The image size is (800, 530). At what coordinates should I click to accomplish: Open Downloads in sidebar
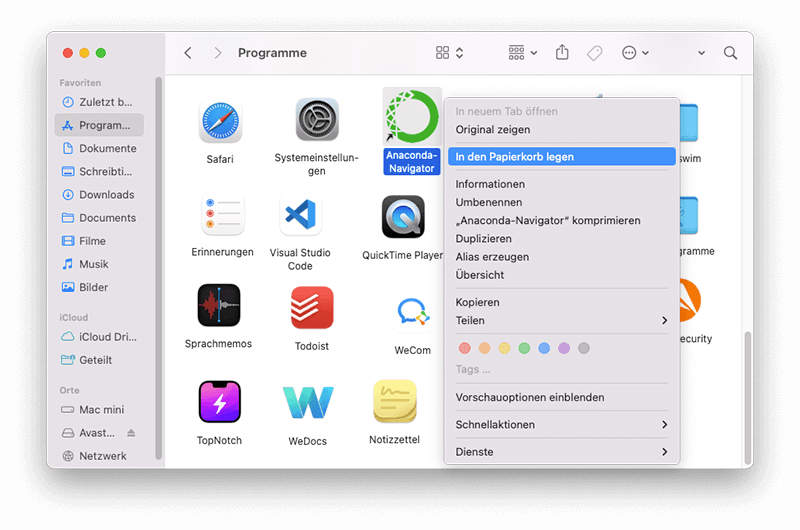click(x=99, y=194)
